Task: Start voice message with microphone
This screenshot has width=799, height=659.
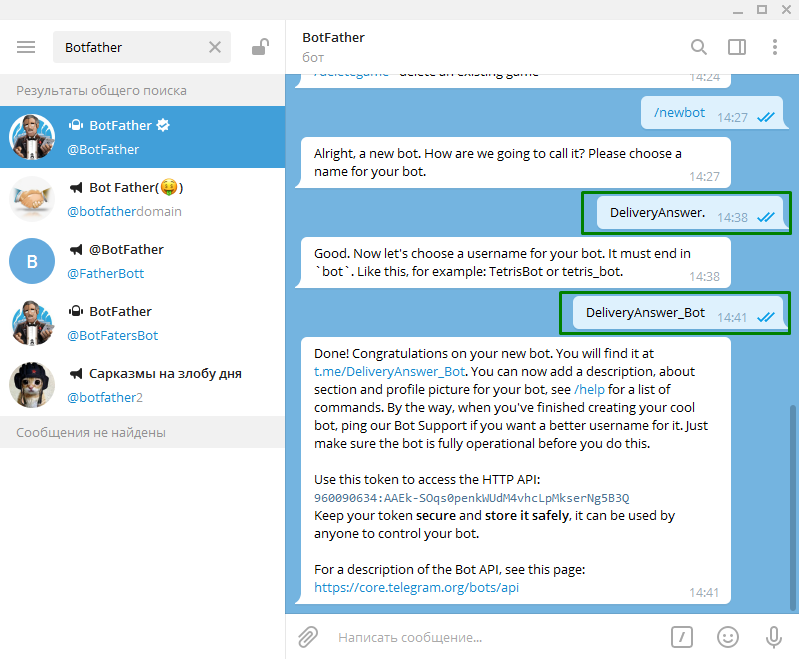Action: (774, 637)
